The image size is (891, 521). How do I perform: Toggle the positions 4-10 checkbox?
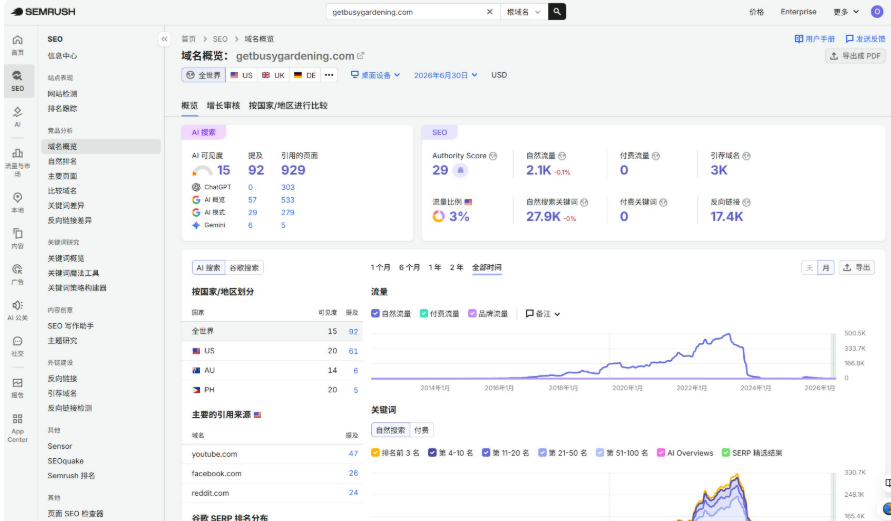coord(432,453)
